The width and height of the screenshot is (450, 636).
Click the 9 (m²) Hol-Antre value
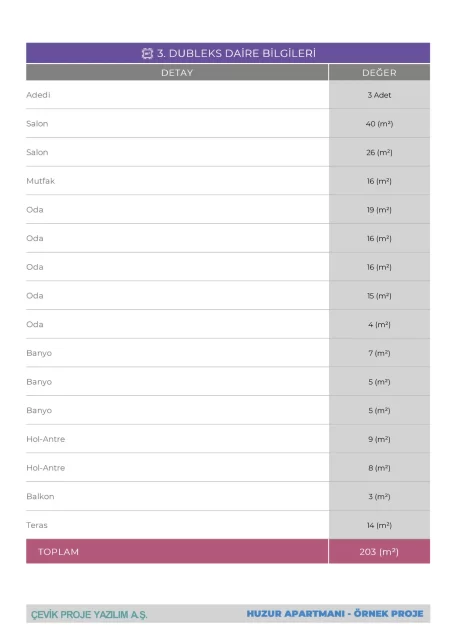click(379, 439)
